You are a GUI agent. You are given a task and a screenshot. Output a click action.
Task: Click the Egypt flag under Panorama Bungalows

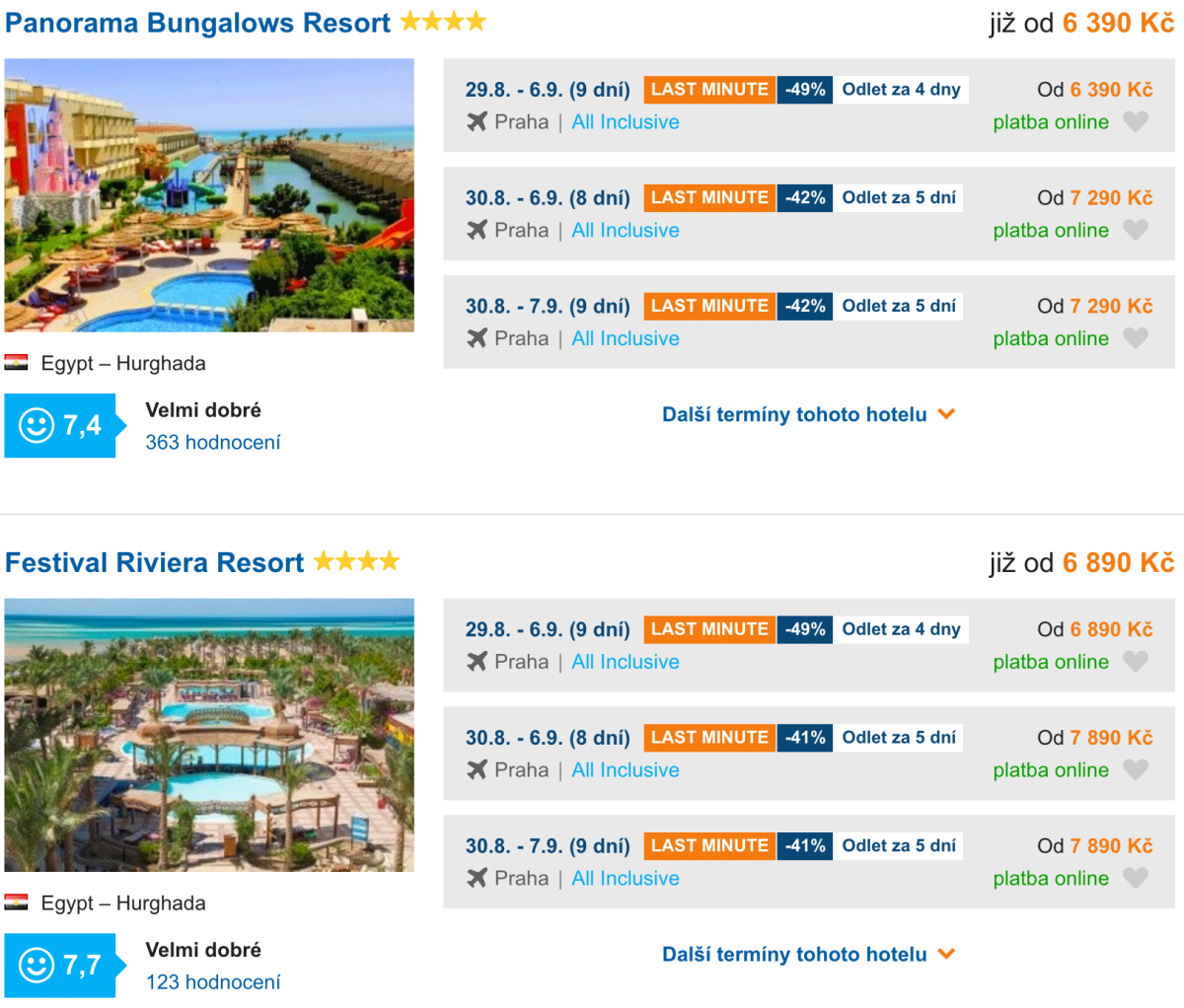pyautogui.click(x=16, y=363)
